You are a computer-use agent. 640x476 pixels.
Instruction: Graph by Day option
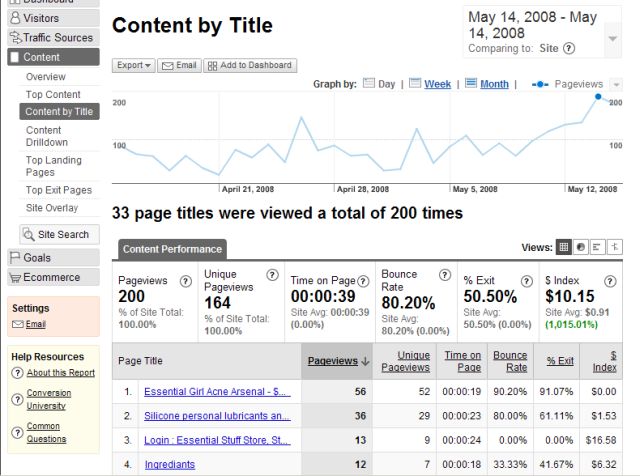click(x=386, y=84)
